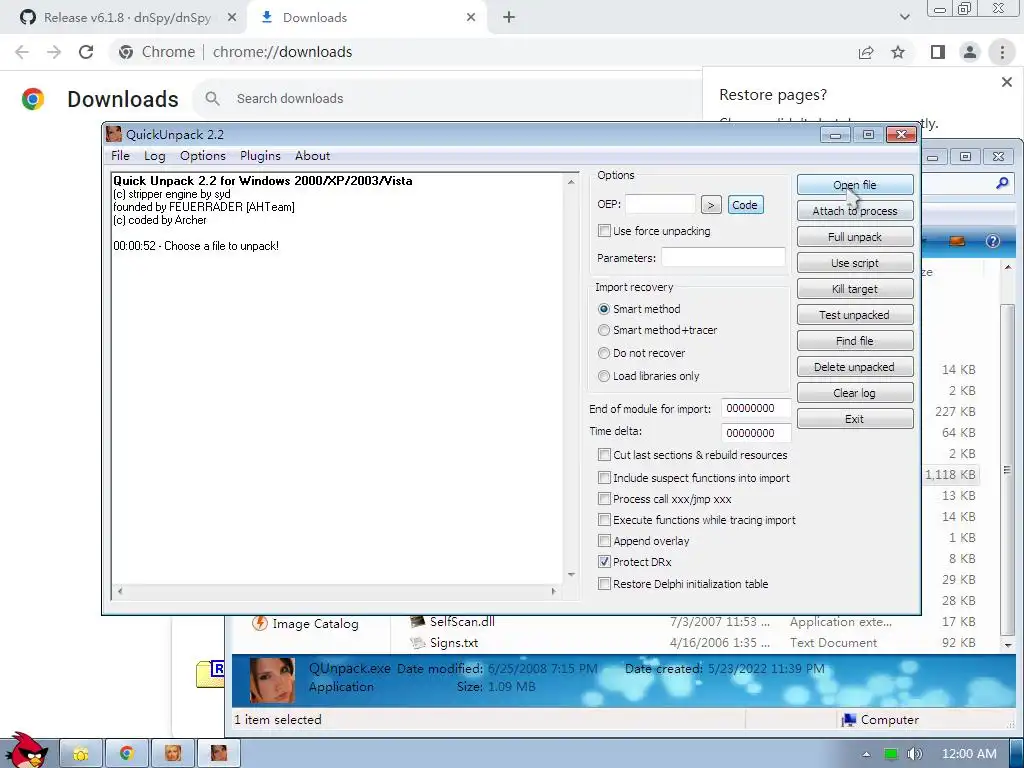Open Chrome profile avatar icon
1024x768 pixels.
970,52
